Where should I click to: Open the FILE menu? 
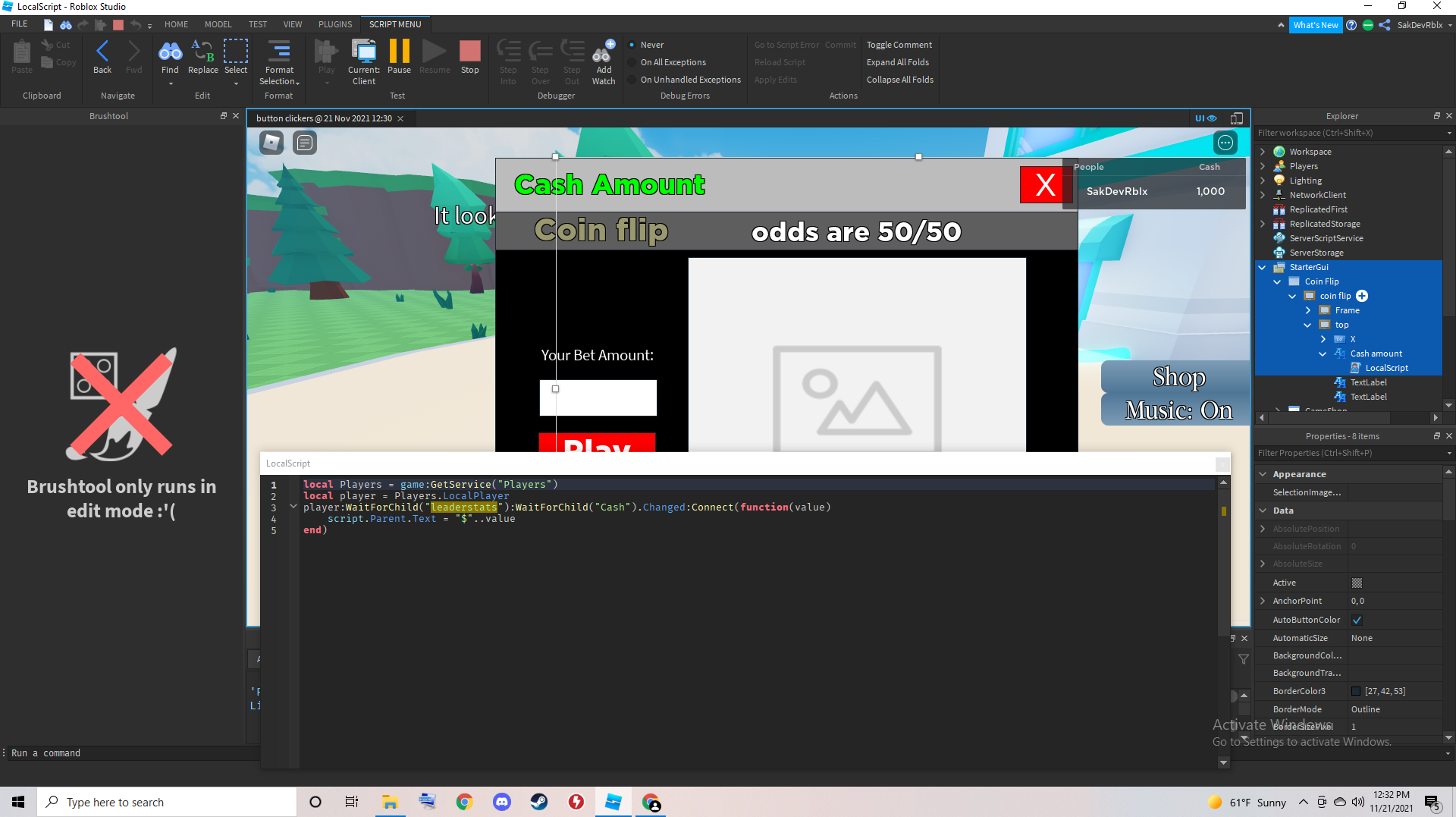click(19, 24)
